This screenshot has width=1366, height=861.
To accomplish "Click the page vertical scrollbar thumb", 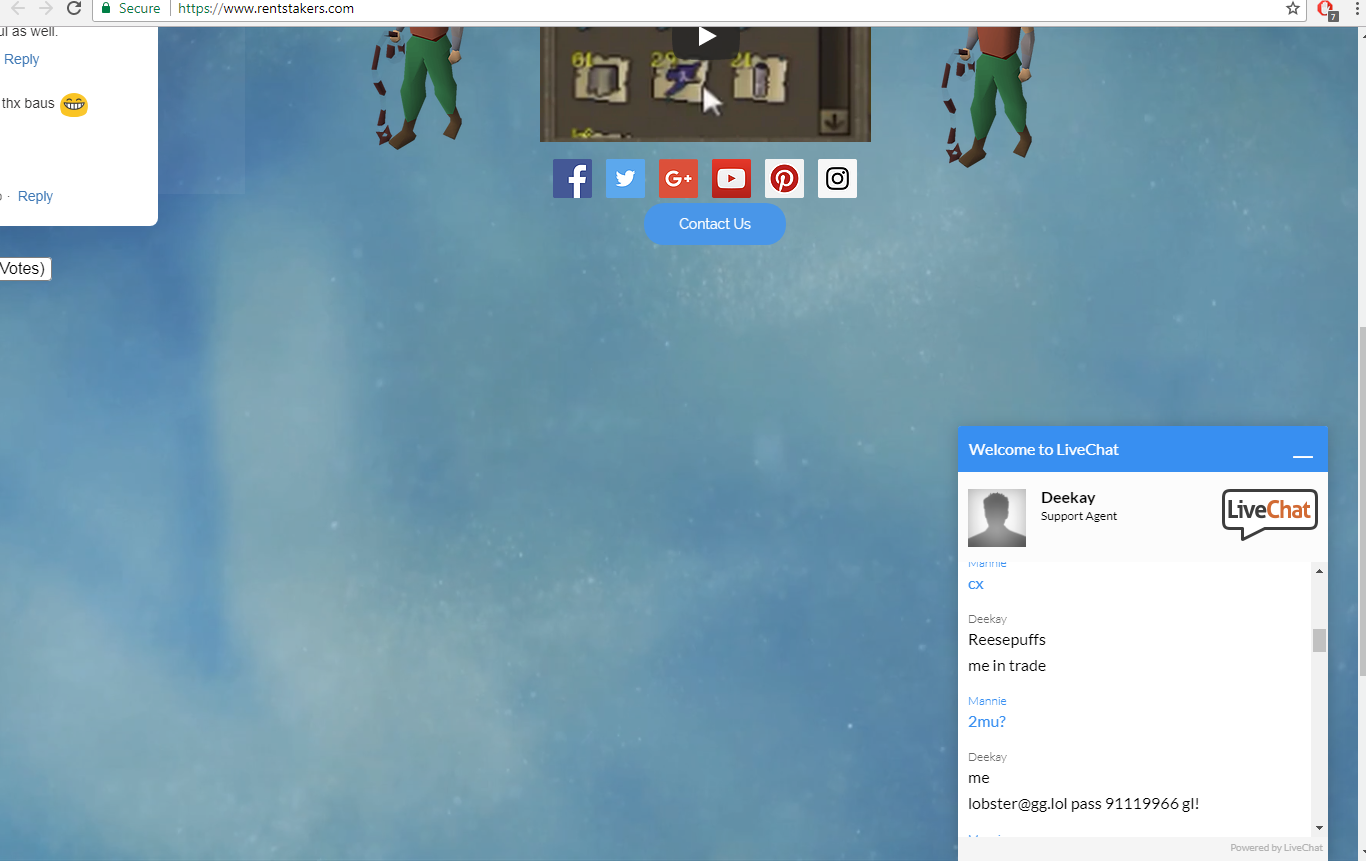I will (x=1361, y=501).
